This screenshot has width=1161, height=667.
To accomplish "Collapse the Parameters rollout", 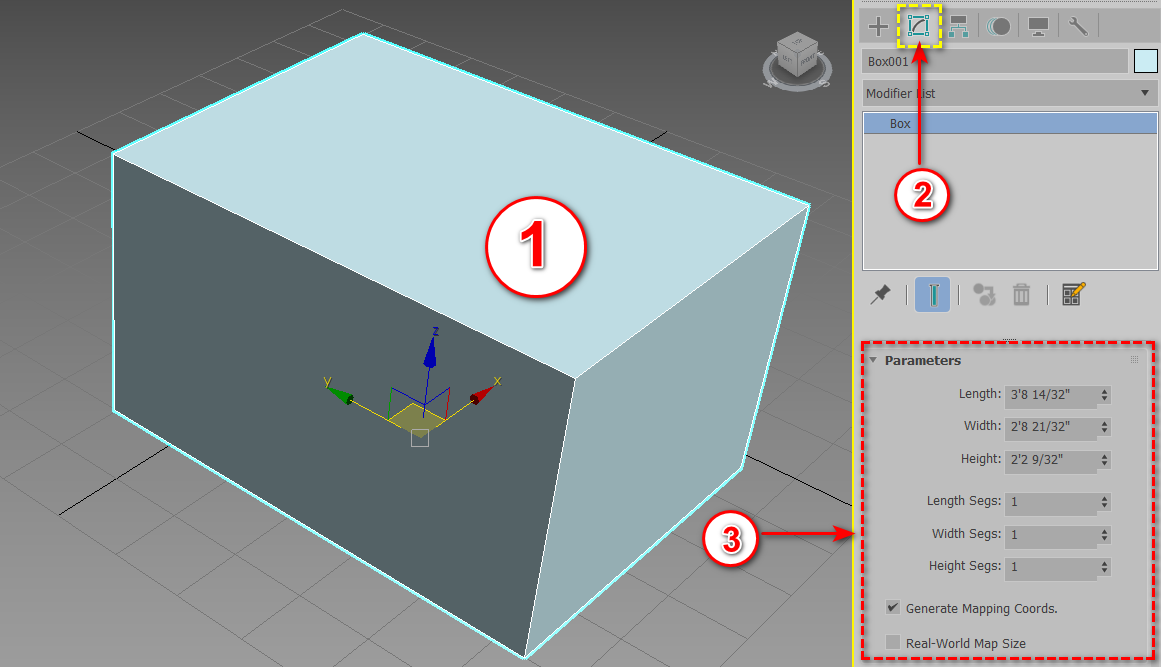I will pyautogui.click(x=872, y=360).
